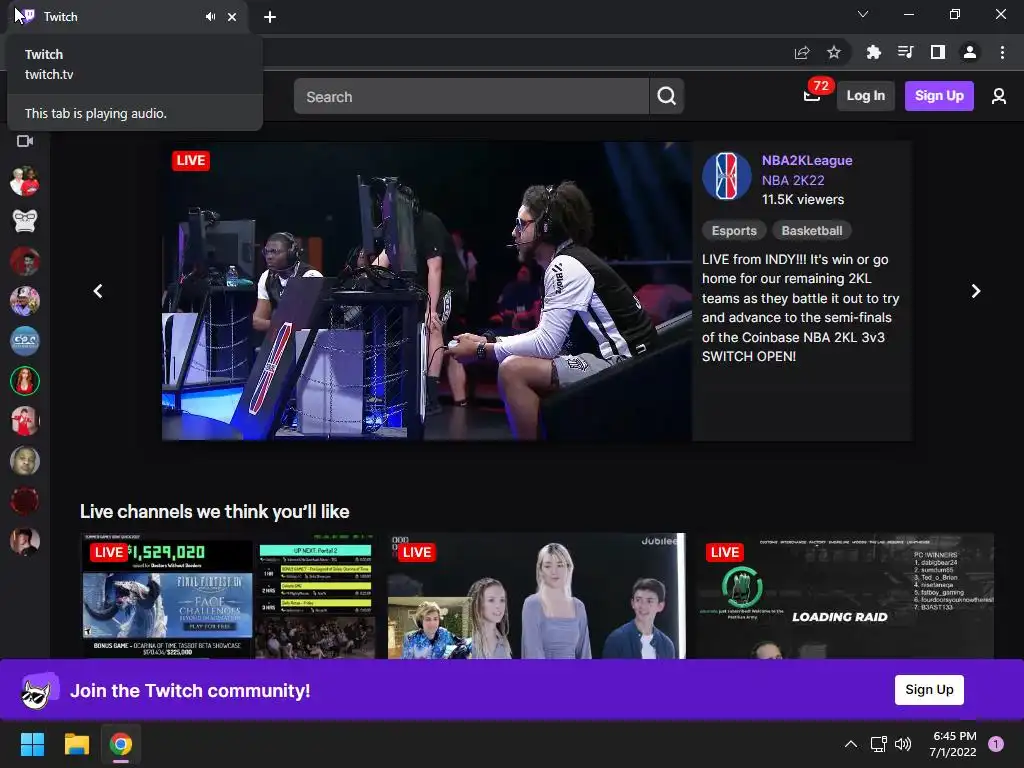Open the NBA 2K22 category link
Viewport: 1024px width, 768px height.
793,180
